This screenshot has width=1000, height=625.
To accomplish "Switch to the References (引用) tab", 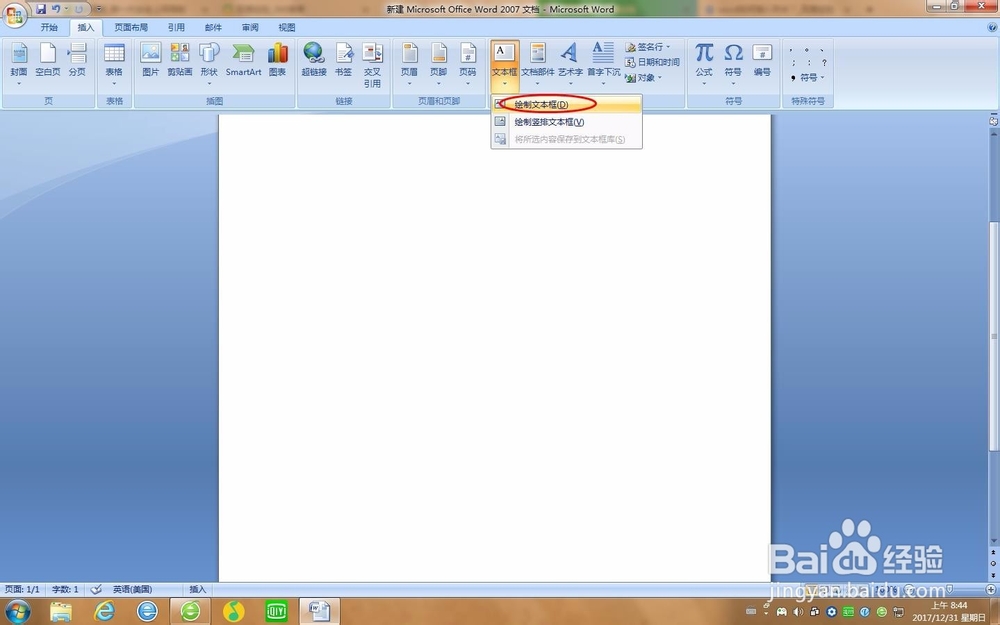I will [x=176, y=27].
